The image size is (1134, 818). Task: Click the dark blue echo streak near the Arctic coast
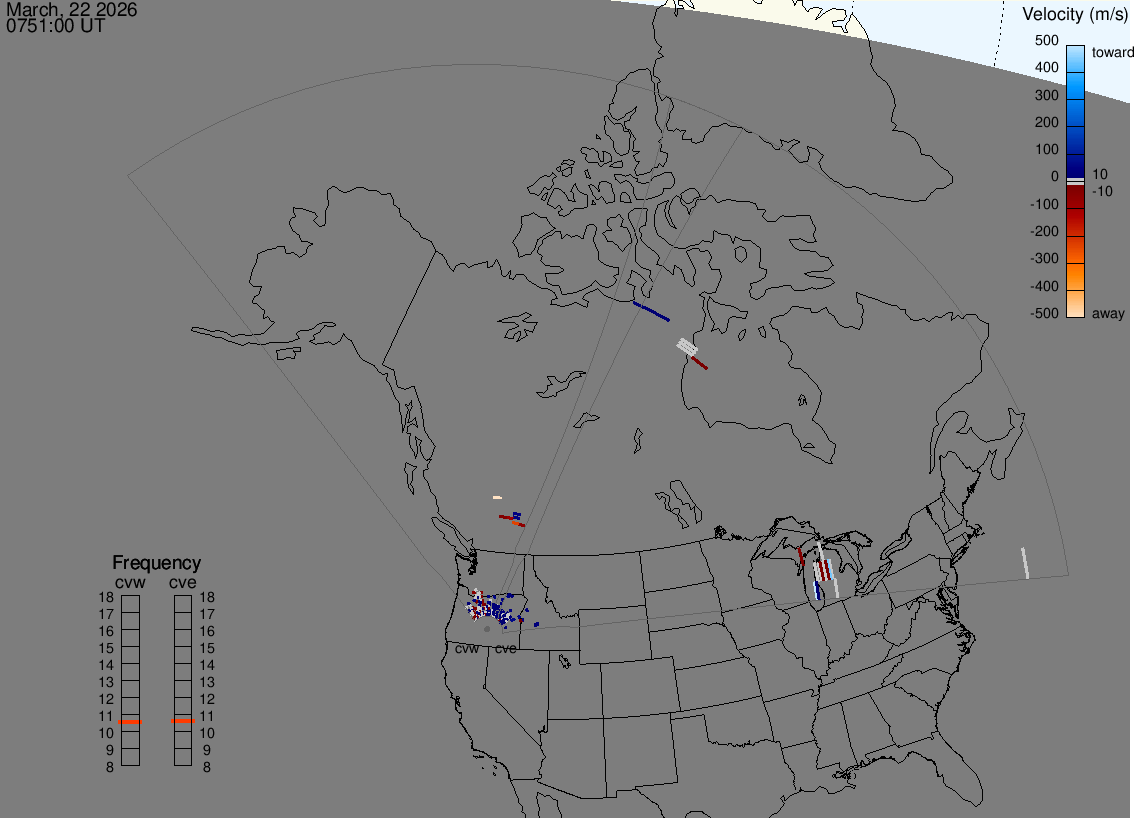click(x=651, y=312)
